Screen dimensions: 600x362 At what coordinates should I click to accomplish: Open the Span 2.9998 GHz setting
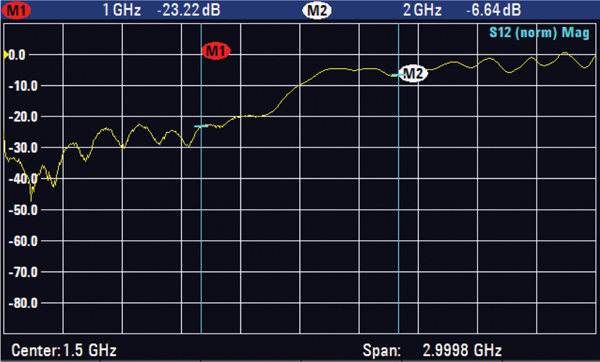click(x=432, y=350)
